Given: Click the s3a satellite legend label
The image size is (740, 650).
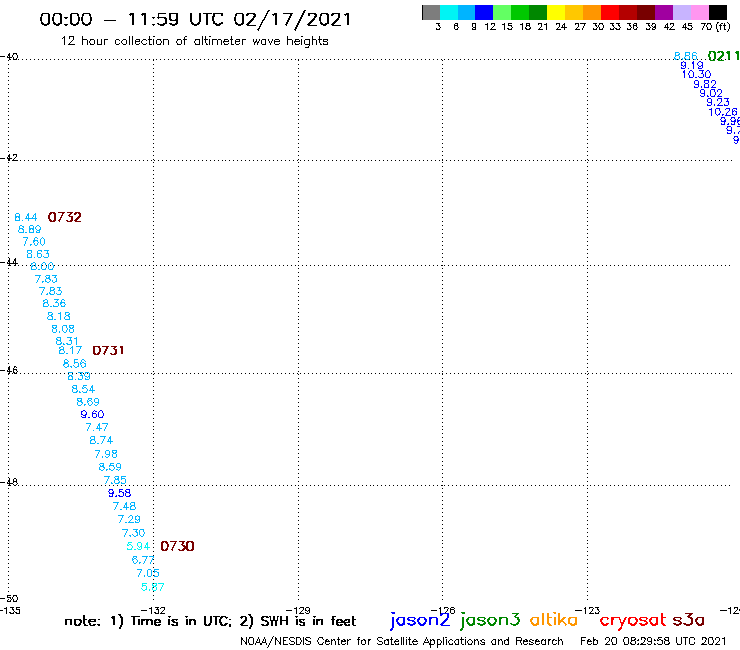Looking at the screenshot, I should click(x=688, y=620).
